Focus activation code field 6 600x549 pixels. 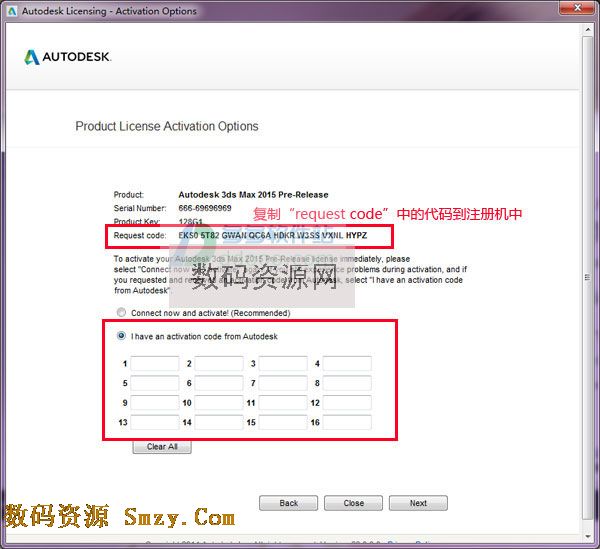pyautogui.click(x=219, y=383)
